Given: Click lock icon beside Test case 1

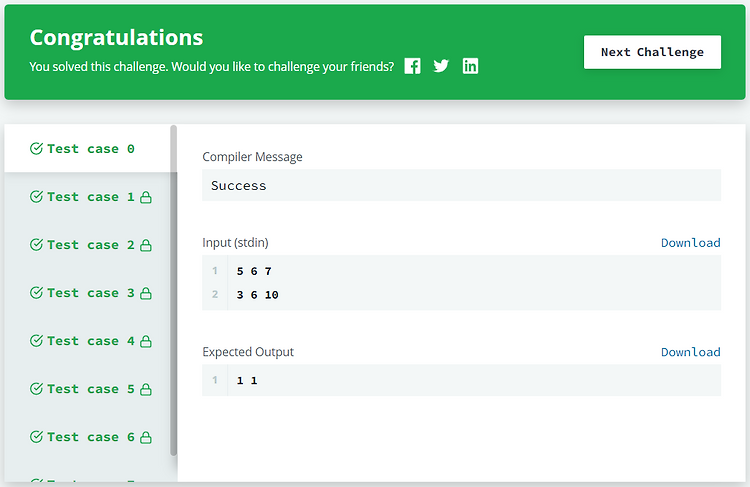Looking at the screenshot, I should click(x=146, y=197).
